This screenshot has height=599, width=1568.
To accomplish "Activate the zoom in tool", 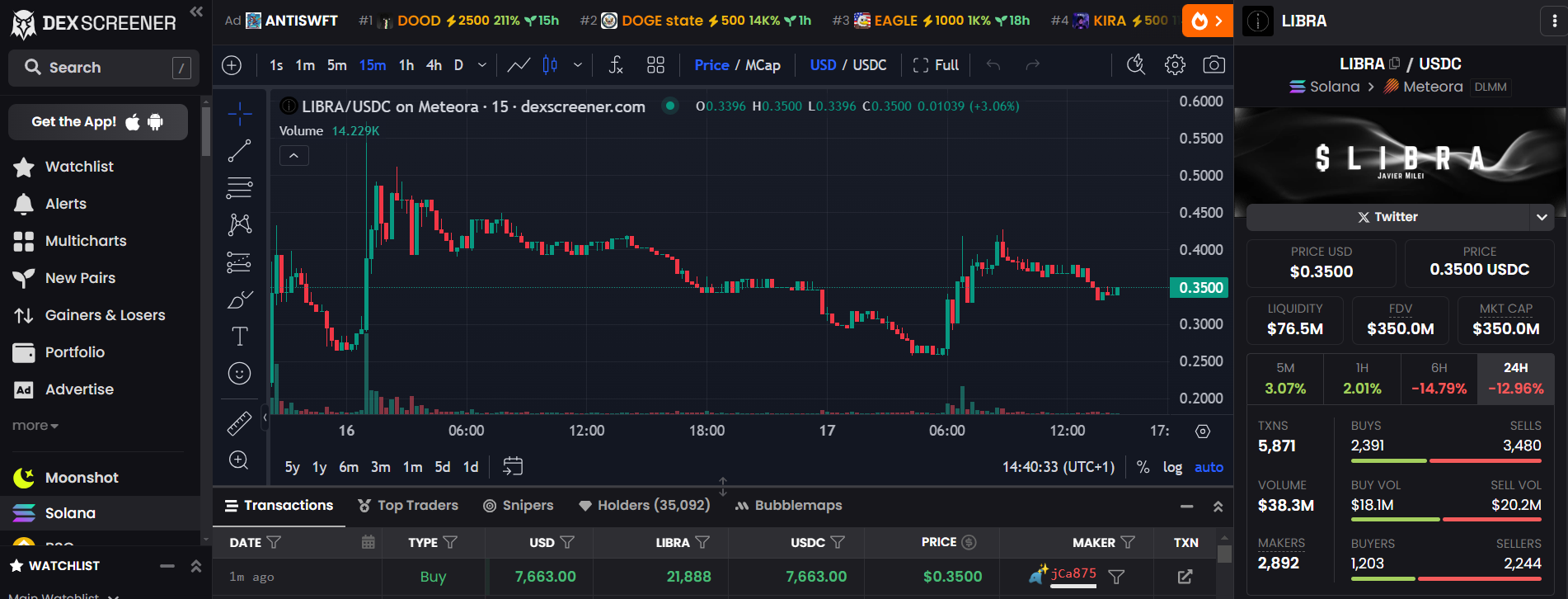I will click(x=239, y=460).
